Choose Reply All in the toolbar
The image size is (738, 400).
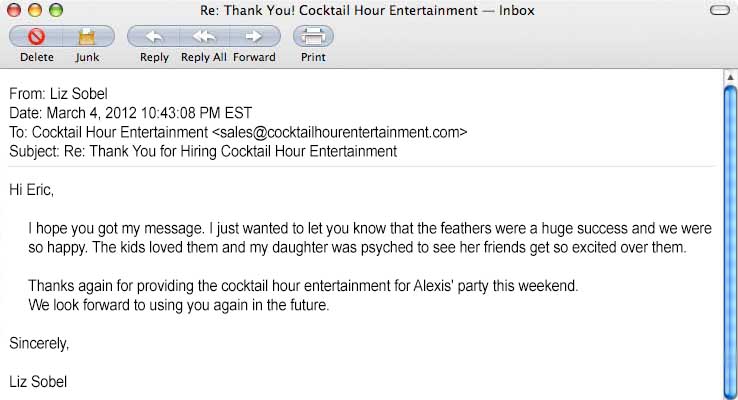204,37
